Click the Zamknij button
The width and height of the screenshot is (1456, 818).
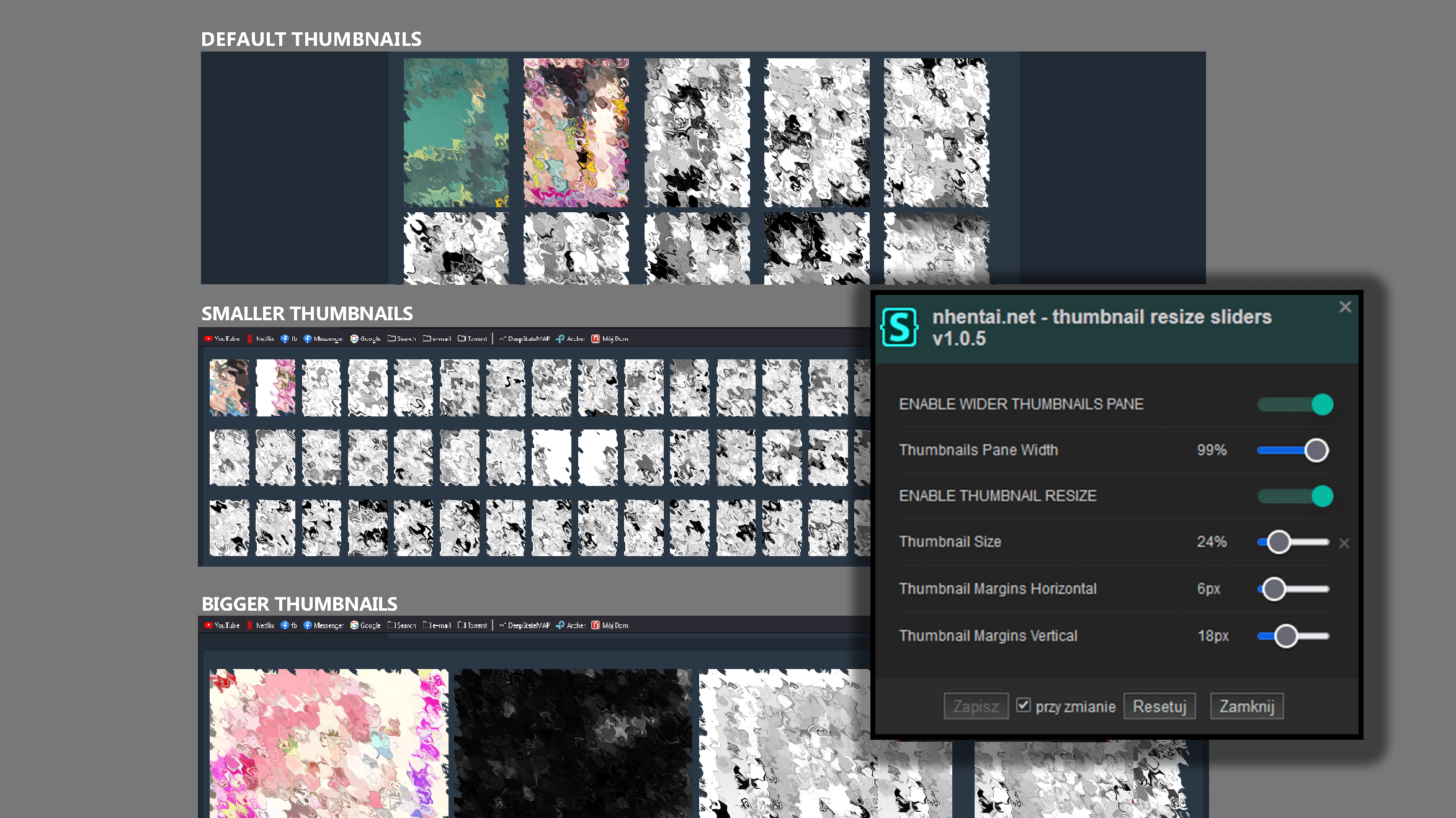click(1246, 706)
